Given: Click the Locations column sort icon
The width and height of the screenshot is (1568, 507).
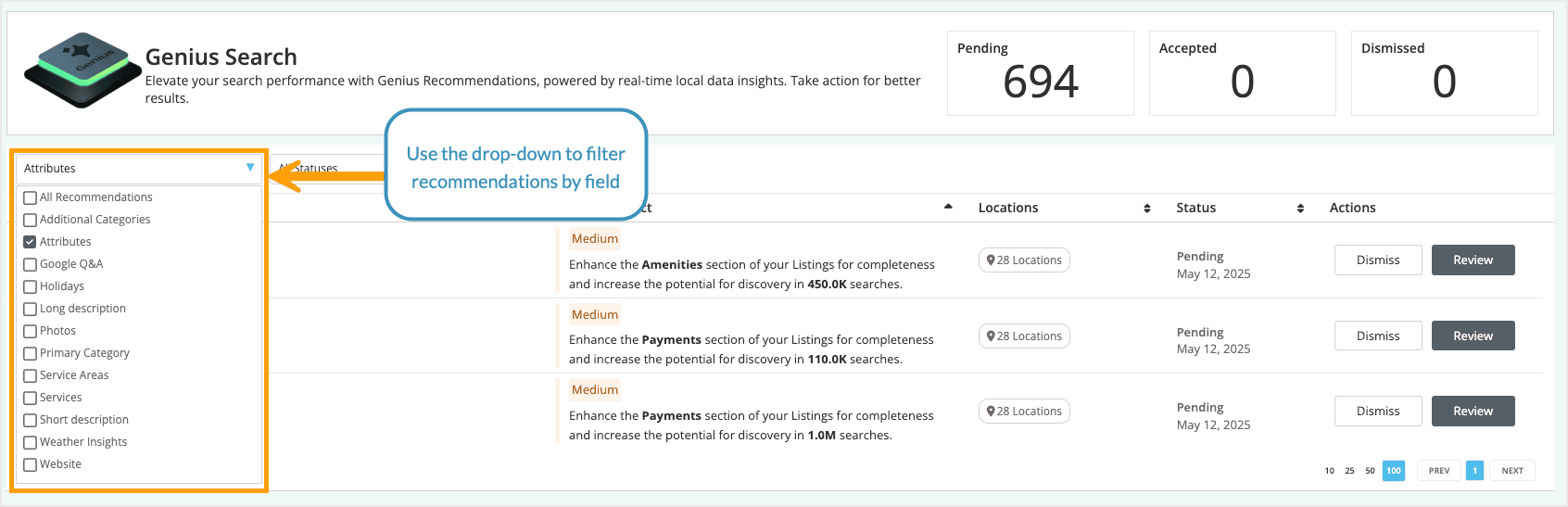Looking at the screenshot, I should [1147, 209].
